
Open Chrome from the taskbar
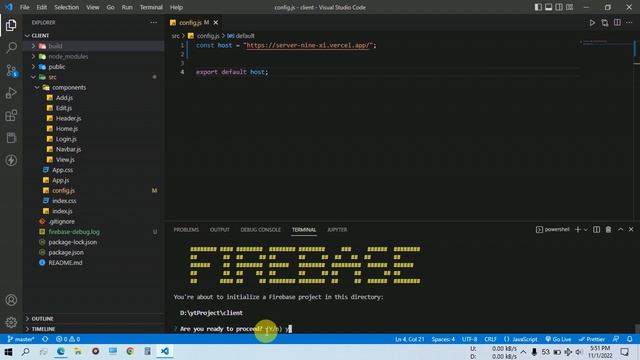coord(130,351)
